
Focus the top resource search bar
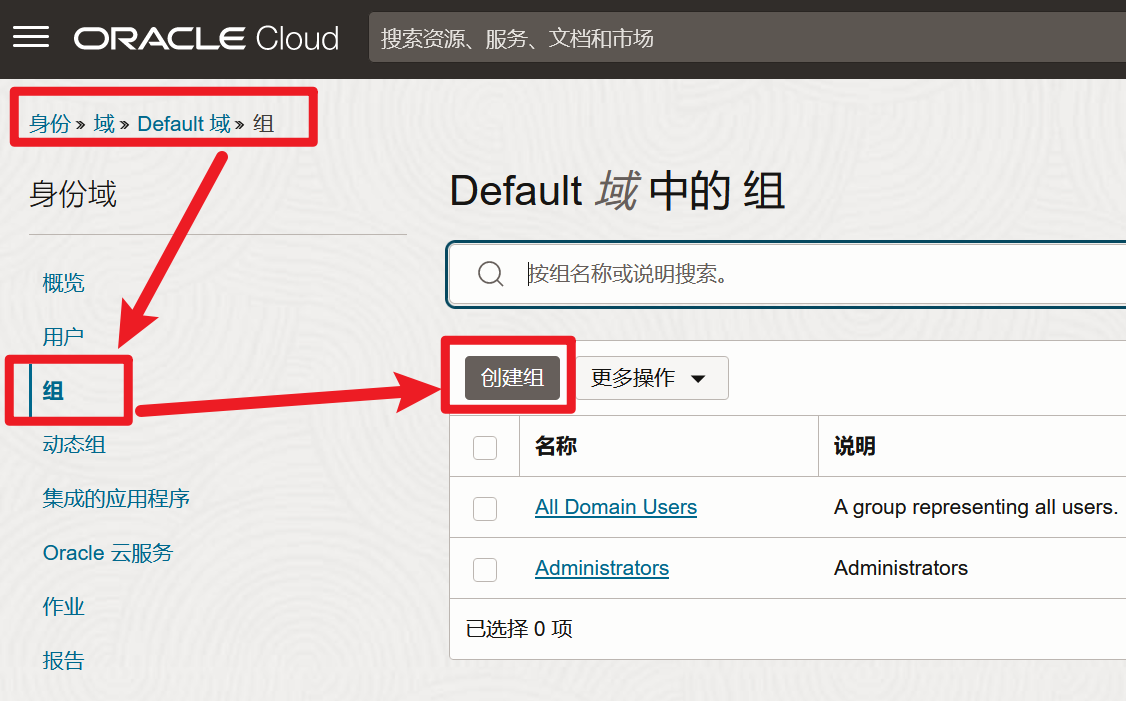(x=747, y=37)
